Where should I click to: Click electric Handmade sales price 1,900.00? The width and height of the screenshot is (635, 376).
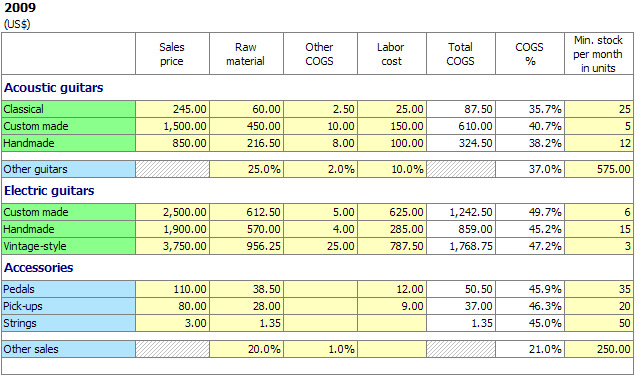(173, 229)
